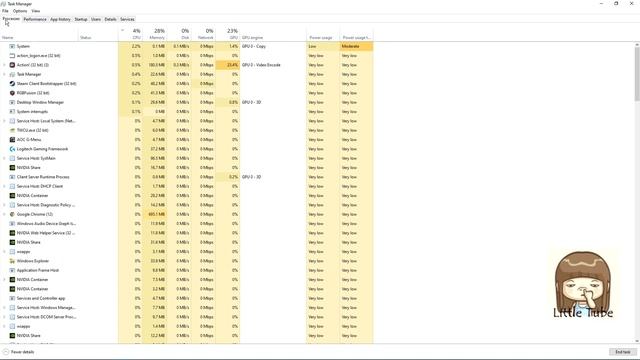The image size is (640, 360).
Task: Sort by the CPU column header
Action: click(131, 34)
